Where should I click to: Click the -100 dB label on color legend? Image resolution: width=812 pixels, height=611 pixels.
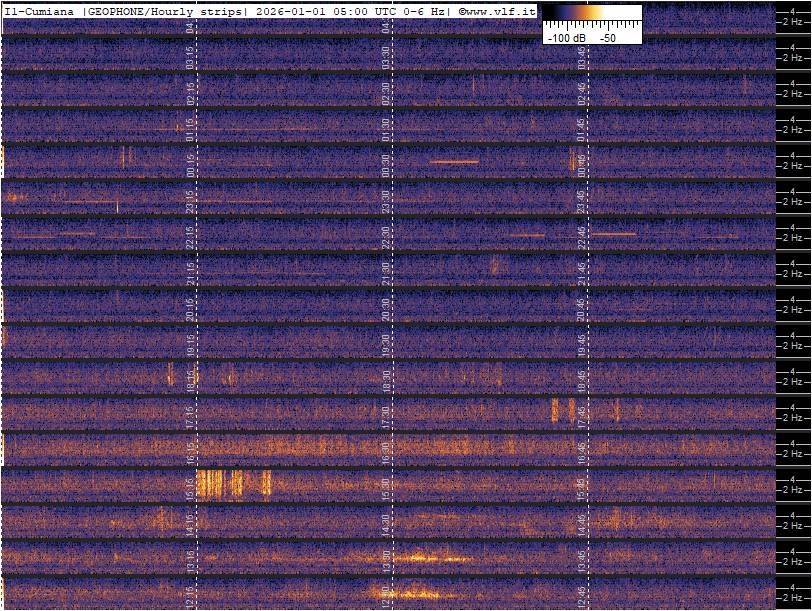tap(567, 37)
